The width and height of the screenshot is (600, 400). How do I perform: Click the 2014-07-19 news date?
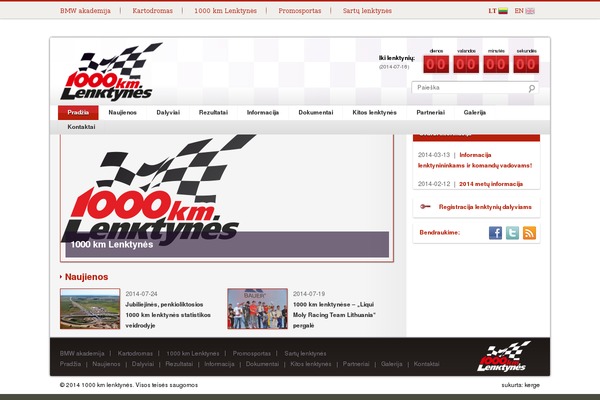[x=309, y=294]
